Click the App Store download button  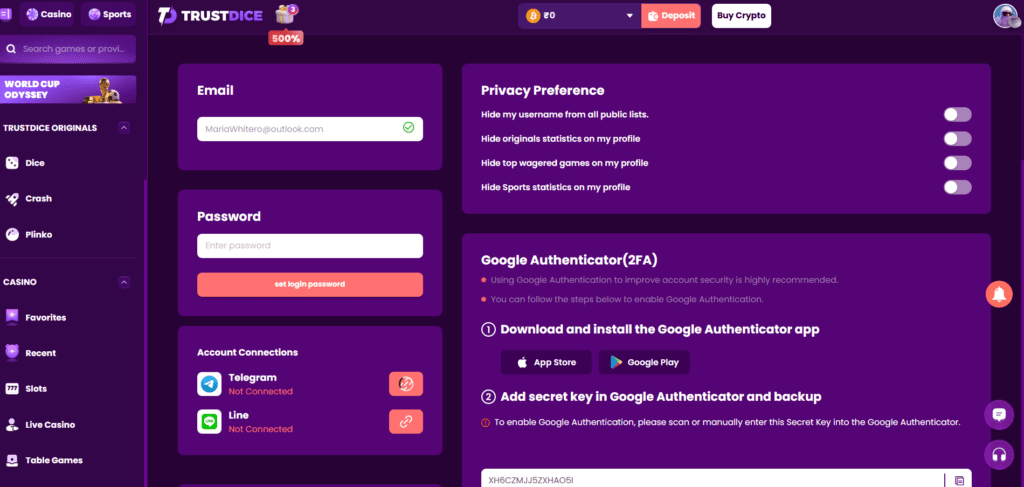(x=546, y=362)
